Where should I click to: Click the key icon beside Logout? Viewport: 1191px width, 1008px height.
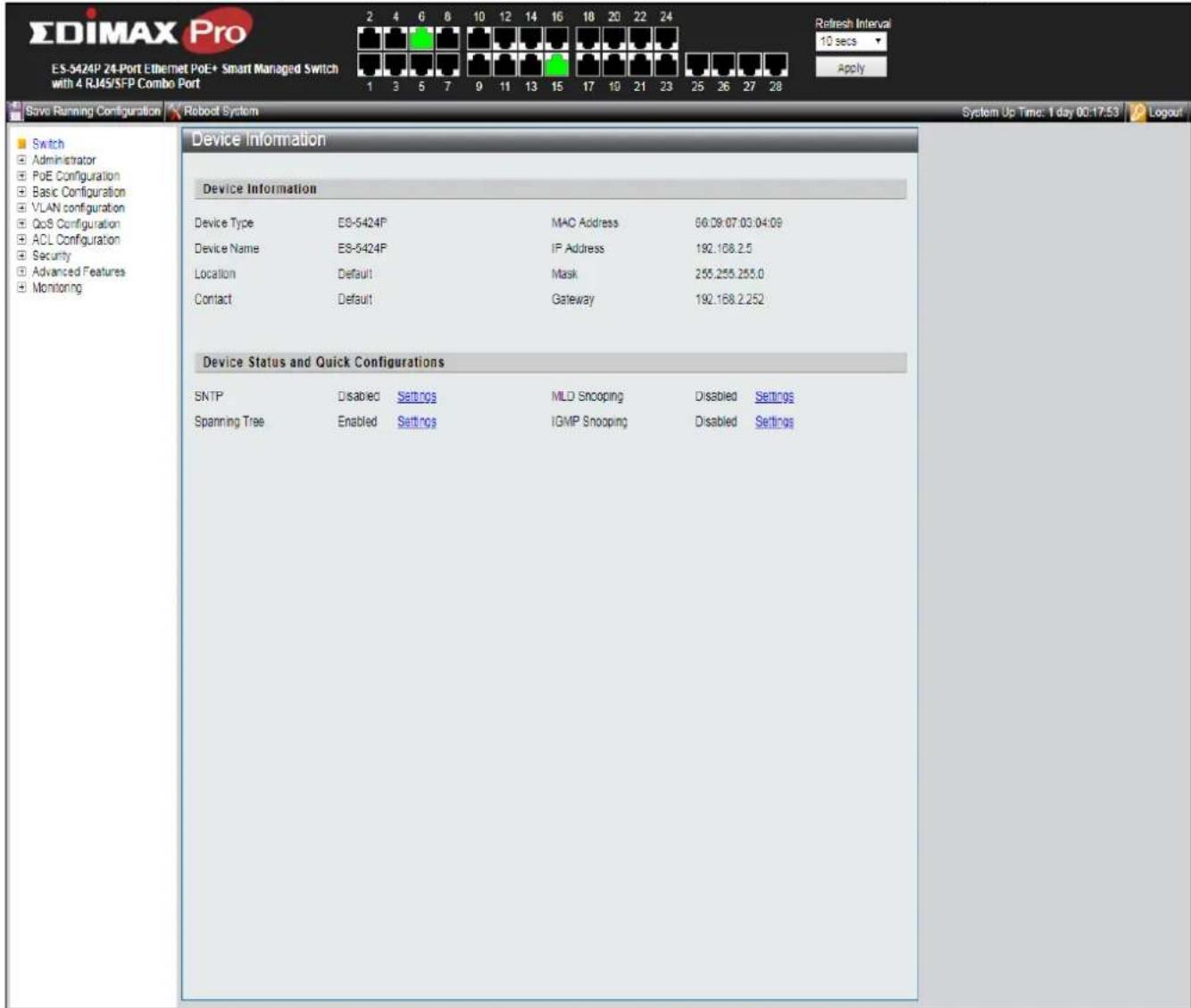1137,112
